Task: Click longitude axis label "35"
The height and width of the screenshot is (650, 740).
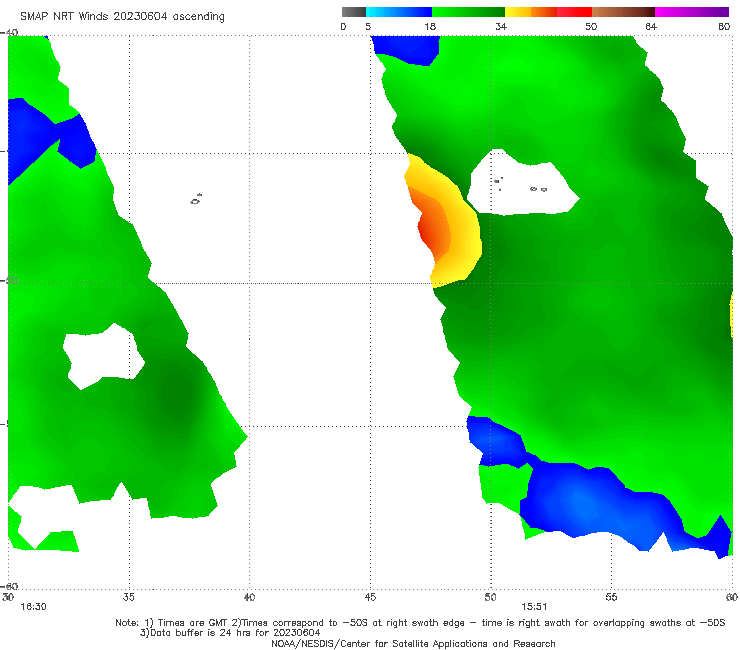Action: click(x=128, y=597)
